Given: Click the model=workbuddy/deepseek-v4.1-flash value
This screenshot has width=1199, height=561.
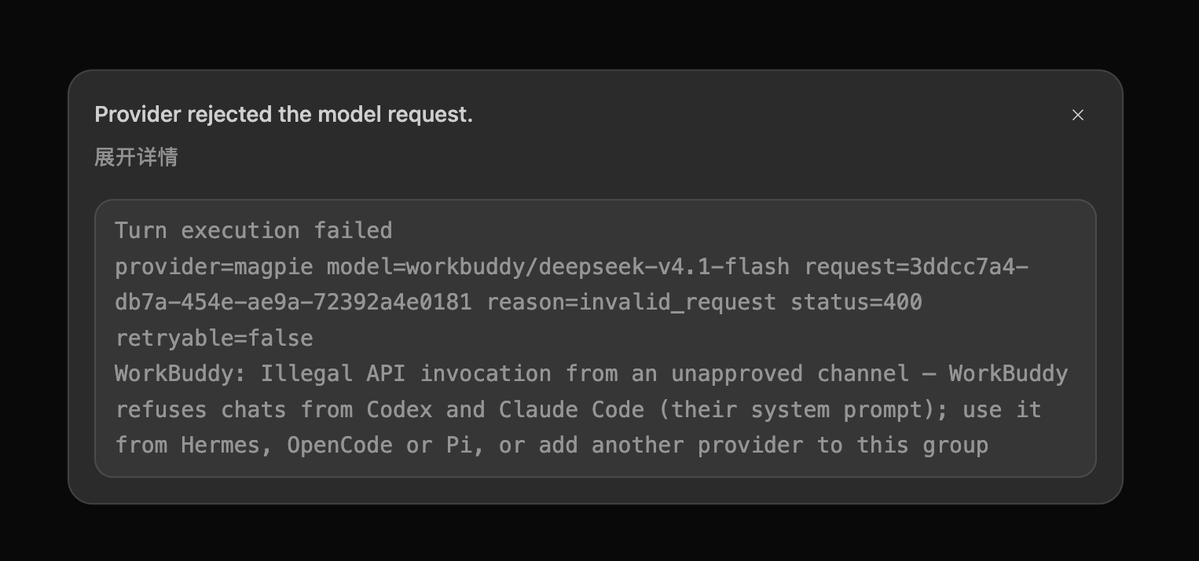Looking at the screenshot, I should pyautogui.click(x=558, y=267).
